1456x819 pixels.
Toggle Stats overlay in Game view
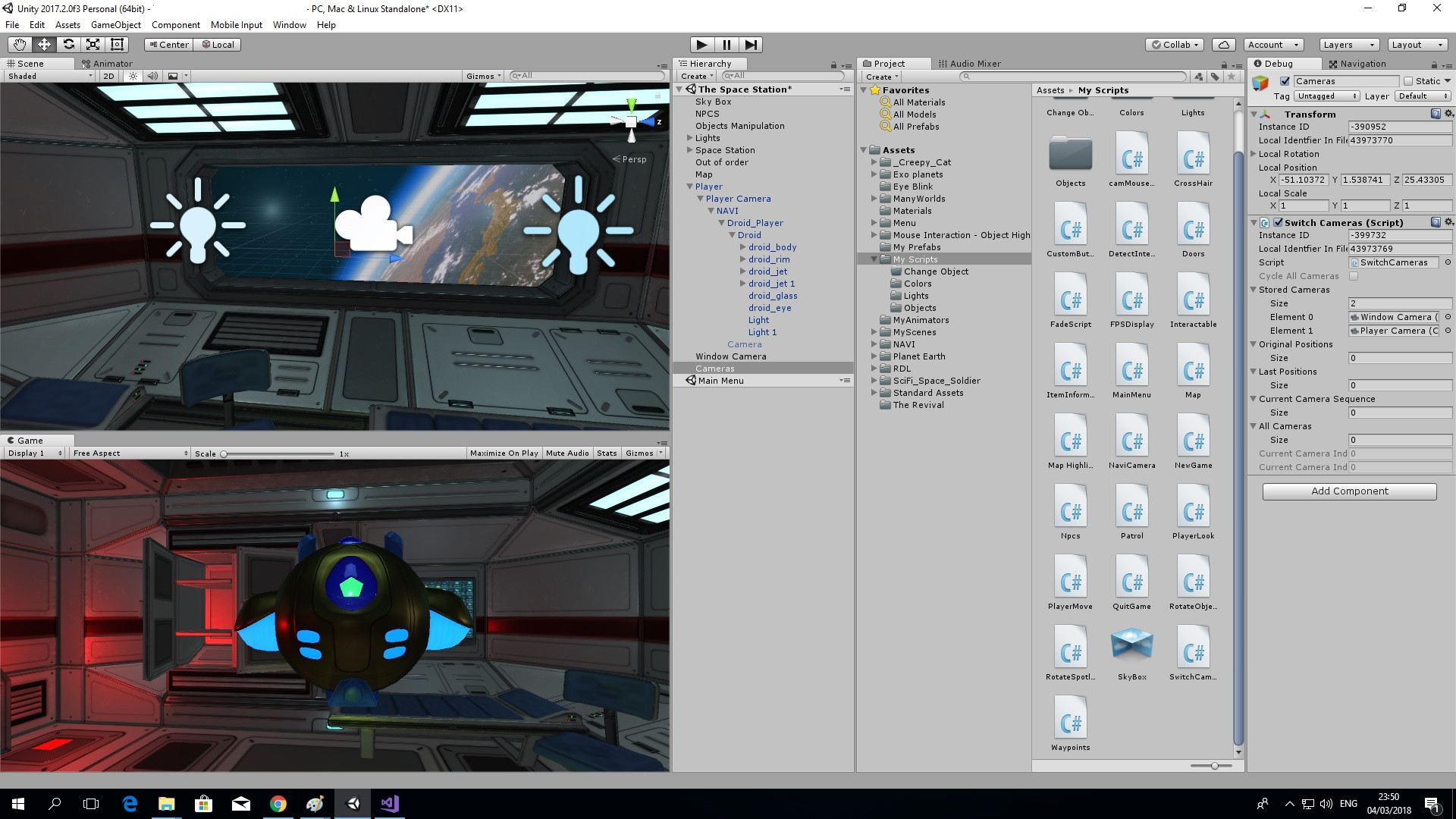607,453
